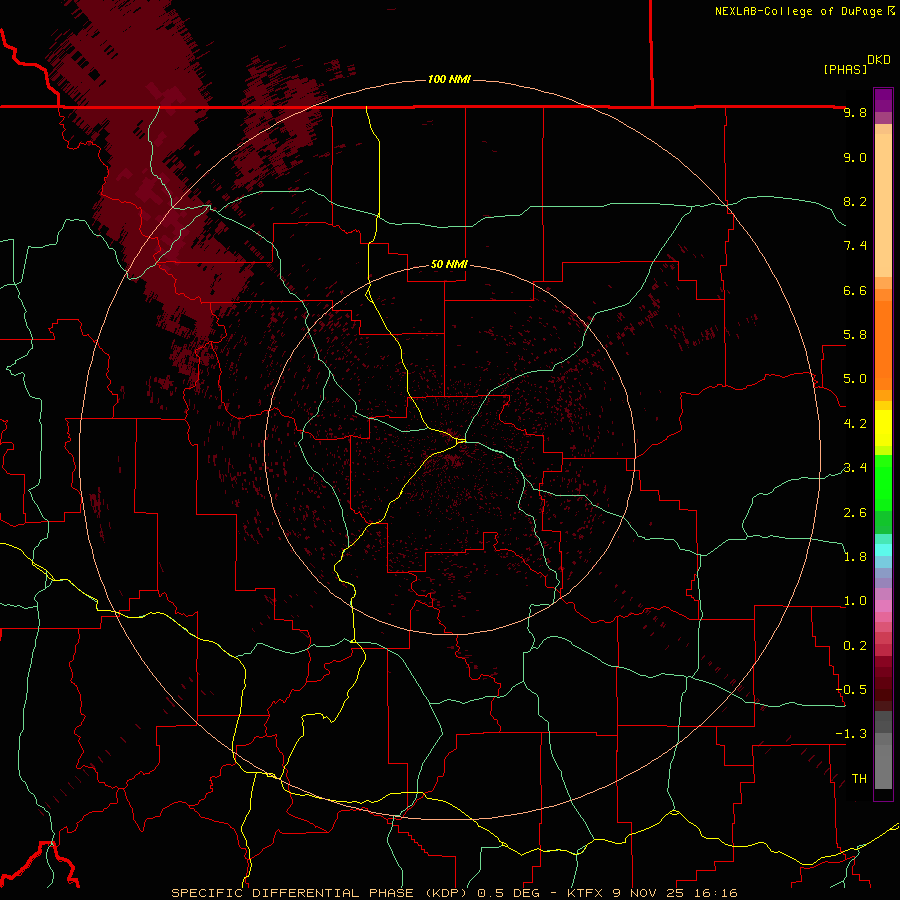Click the 50 NMI range ring label
The height and width of the screenshot is (900, 900).
click(449, 264)
